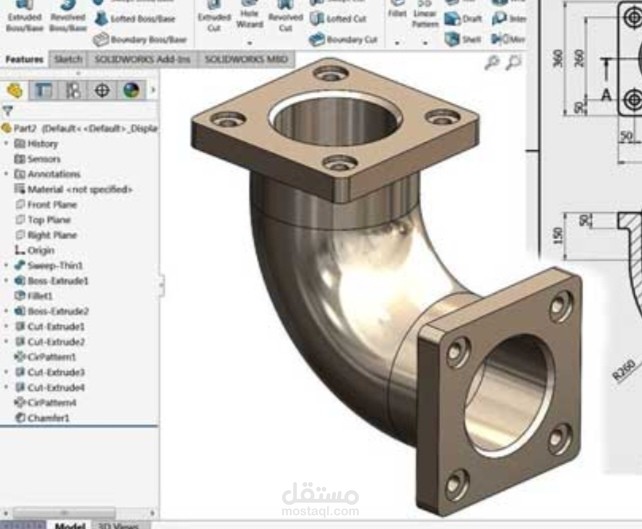Select the Top Plane
The height and width of the screenshot is (529, 642).
(43, 220)
